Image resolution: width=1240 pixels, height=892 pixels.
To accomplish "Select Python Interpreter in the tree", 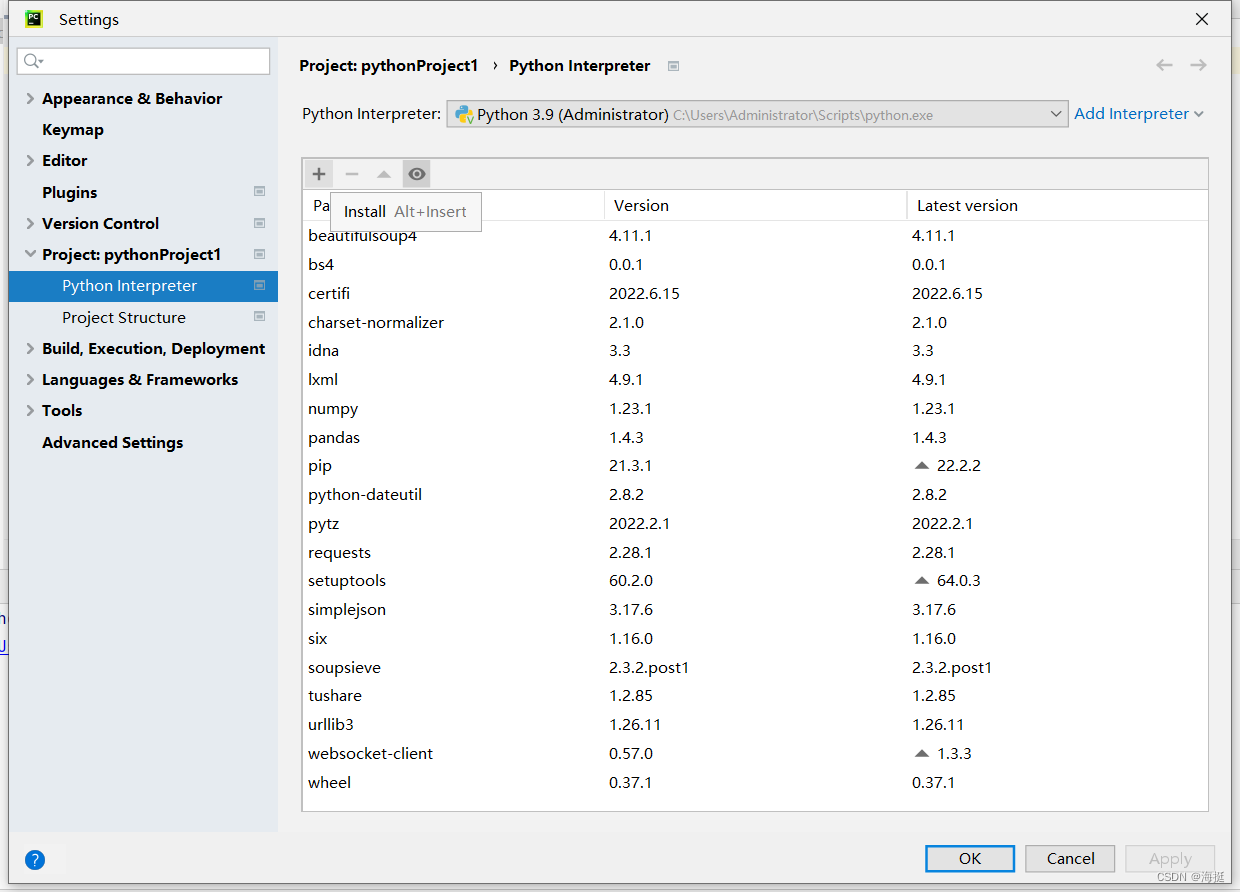I will point(143,285).
